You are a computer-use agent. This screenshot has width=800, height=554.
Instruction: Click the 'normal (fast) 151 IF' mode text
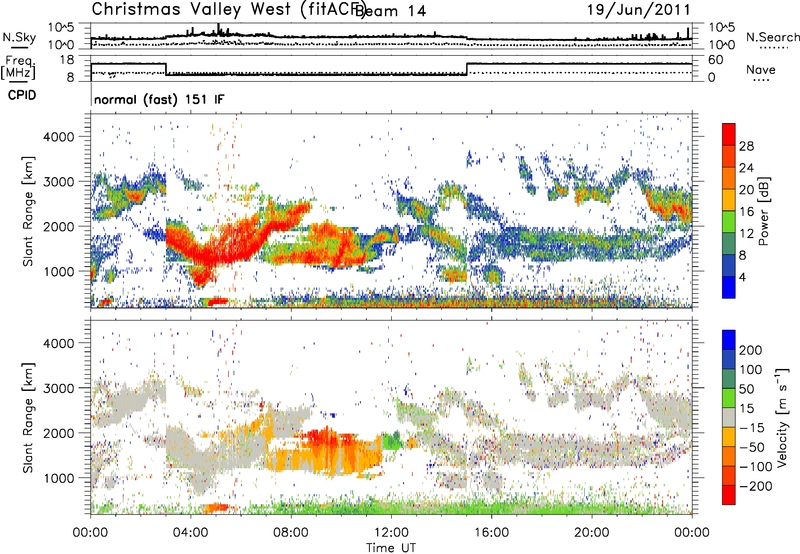(159, 99)
